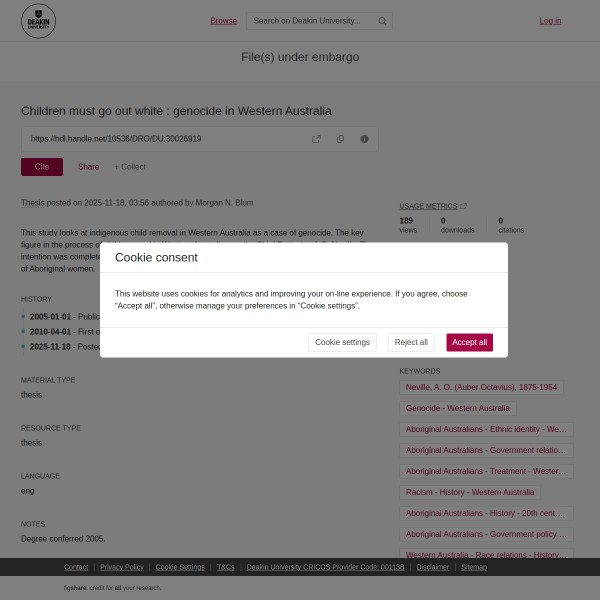Open Usage Metrics external link icon
The image size is (600, 600).
tap(463, 206)
